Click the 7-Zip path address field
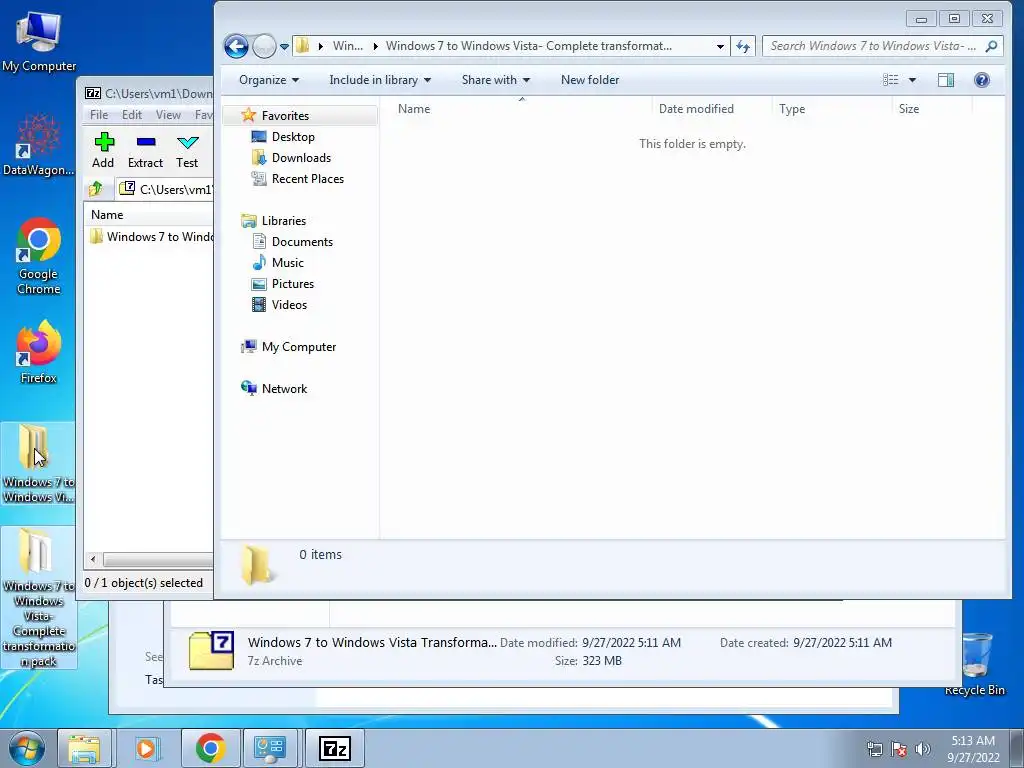The image size is (1024, 768). pyautogui.click(x=165, y=189)
